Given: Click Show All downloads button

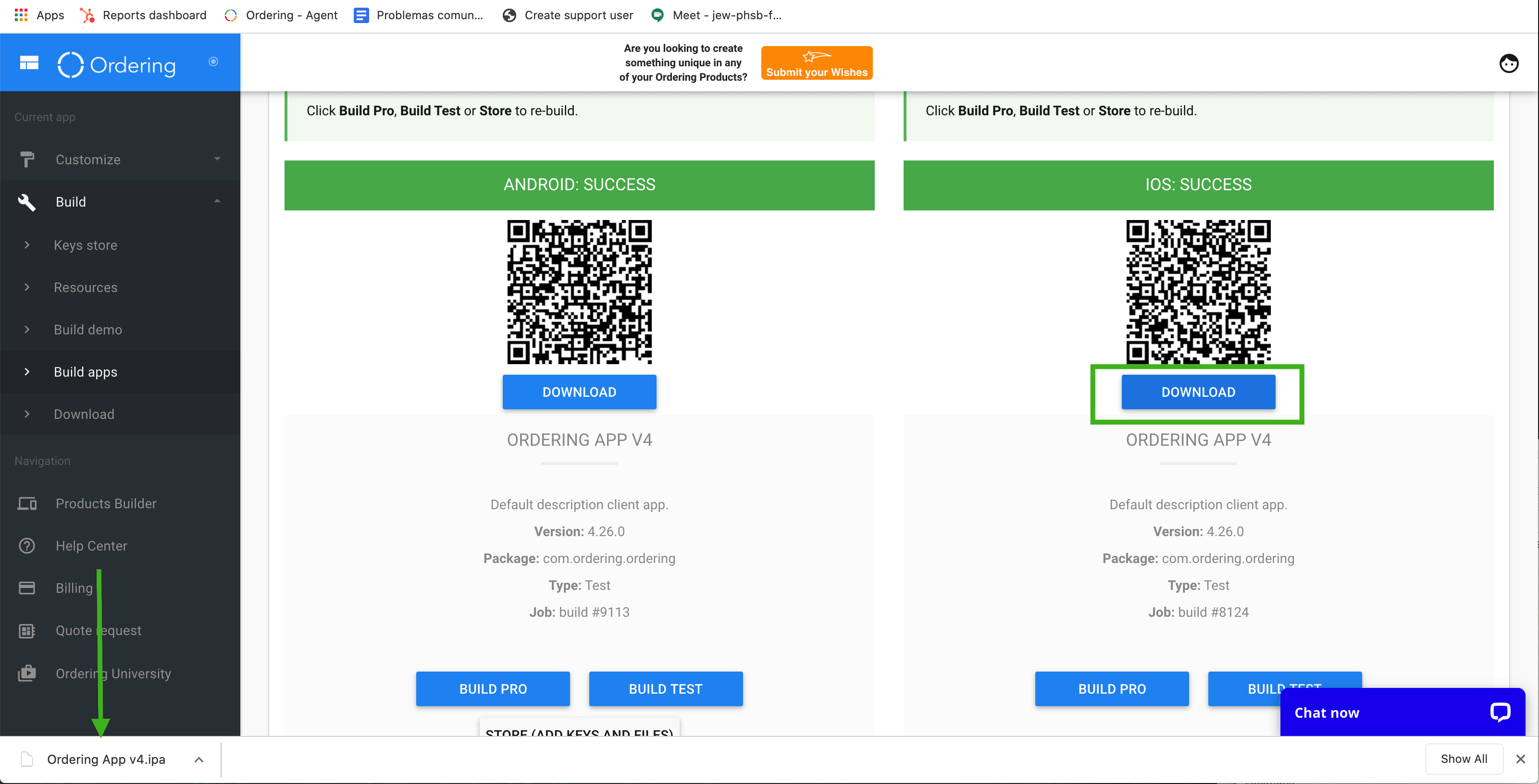Looking at the screenshot, I should (x=1464, y=759).
